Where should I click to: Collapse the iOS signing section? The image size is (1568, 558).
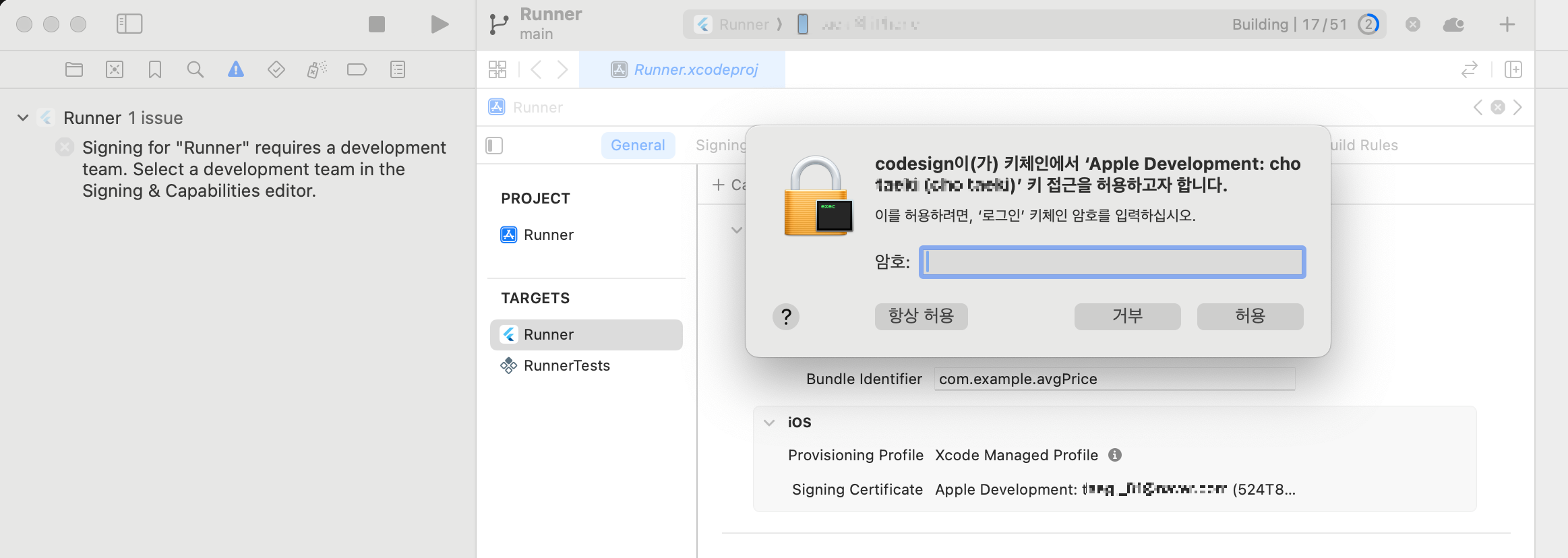click(769, 423)
